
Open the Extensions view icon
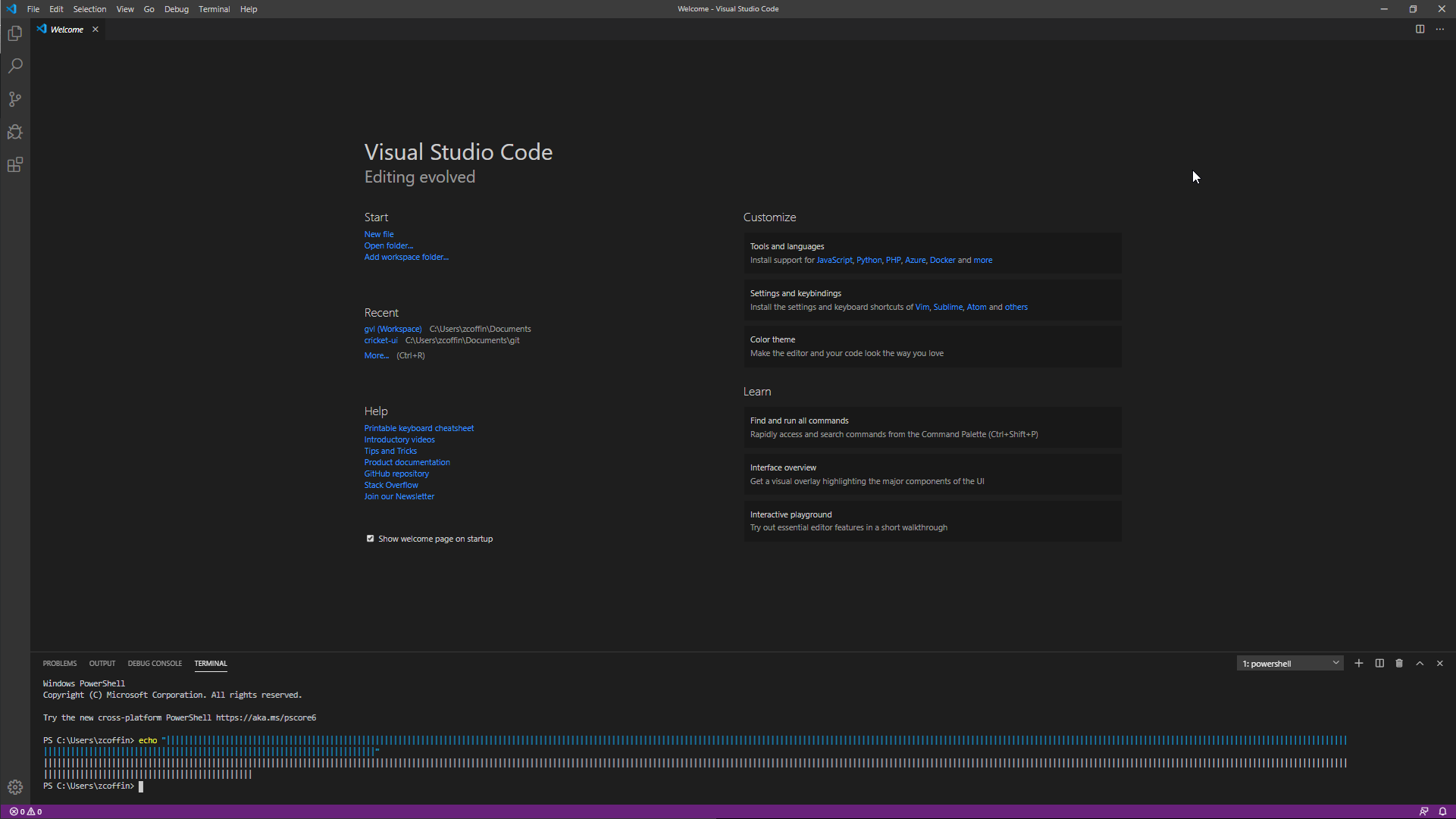(x=15, y=165)
